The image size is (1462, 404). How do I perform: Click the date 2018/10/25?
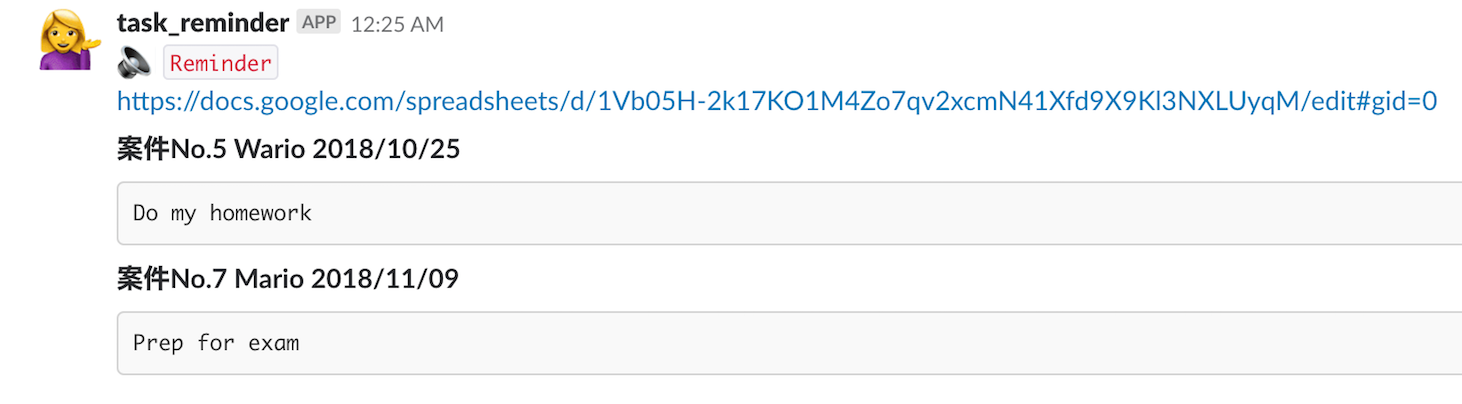coord(386,149)
